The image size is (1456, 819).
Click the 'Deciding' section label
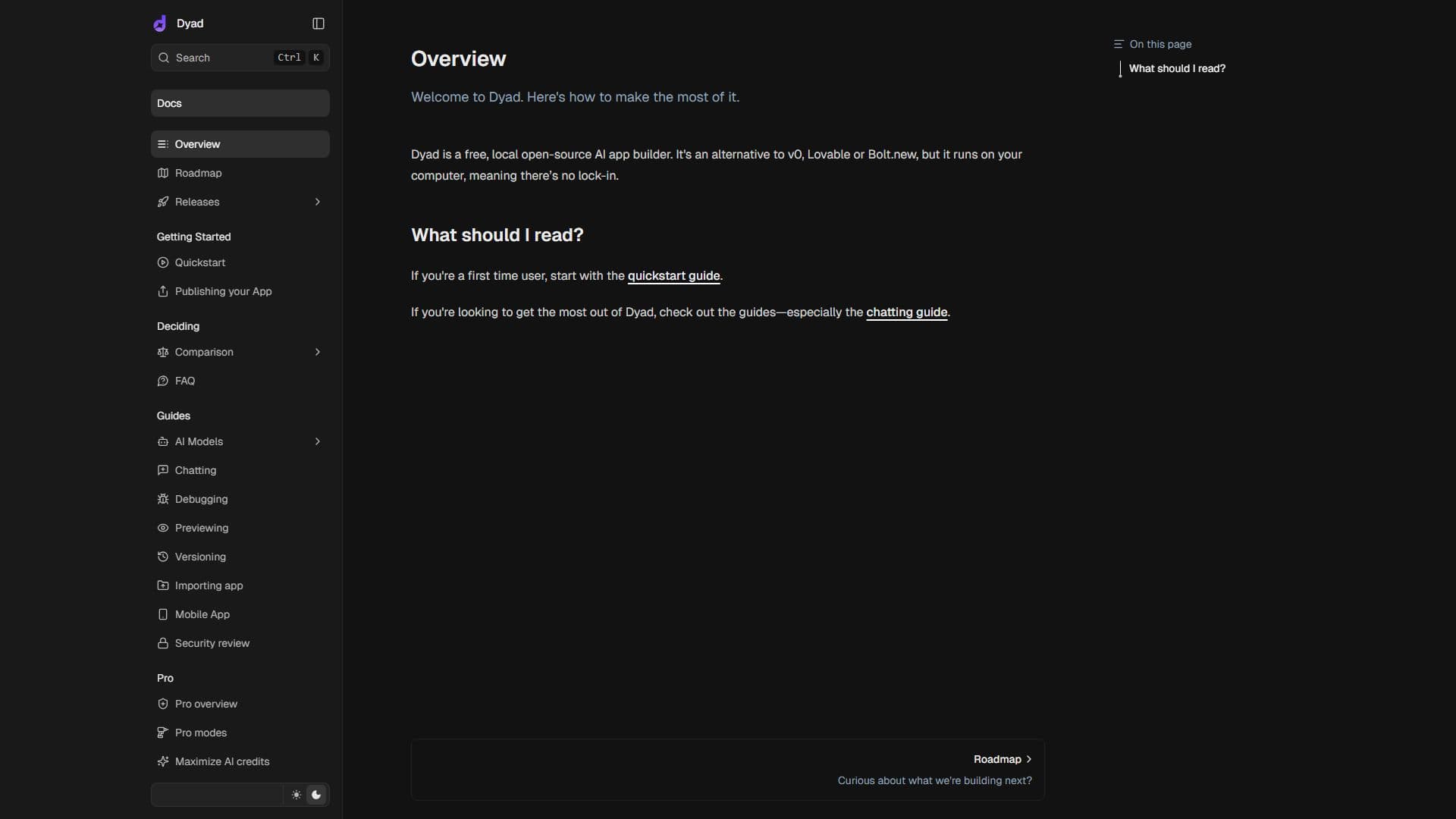coord(177,326)
